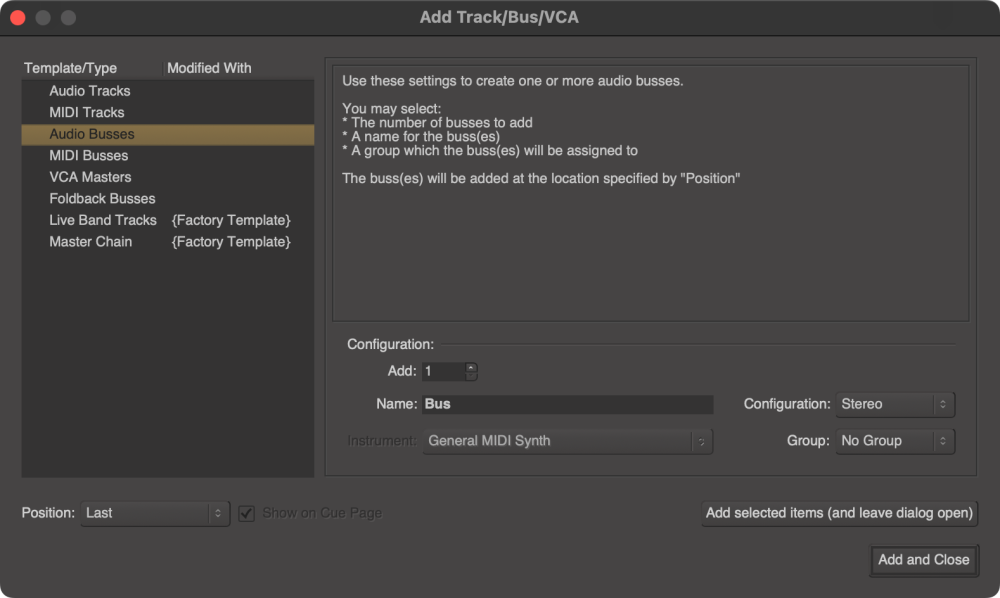Select MIDI Tracks in template list

87,112
